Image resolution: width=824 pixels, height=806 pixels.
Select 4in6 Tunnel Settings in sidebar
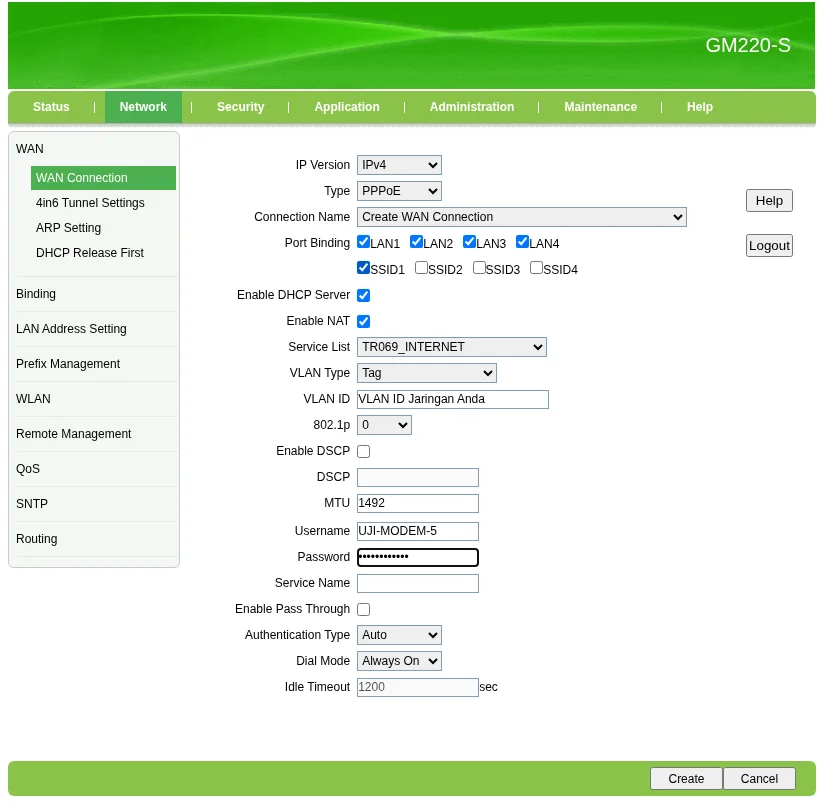pos(90,203)
